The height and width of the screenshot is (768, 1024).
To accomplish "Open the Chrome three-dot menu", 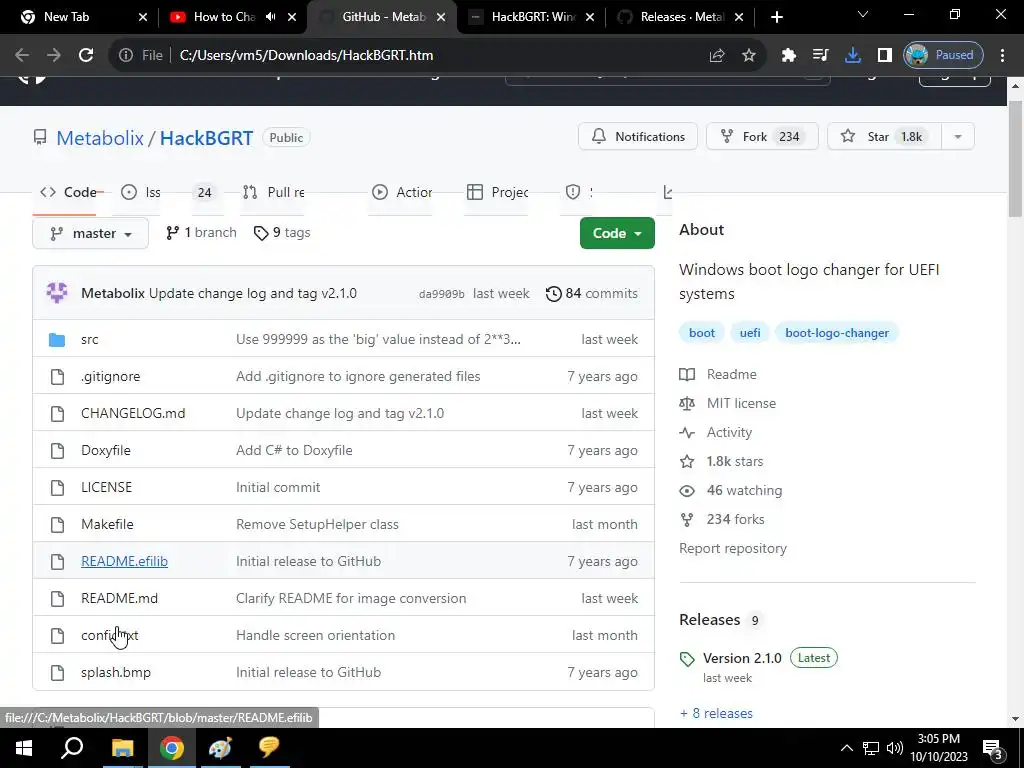I will (1002, 56).
